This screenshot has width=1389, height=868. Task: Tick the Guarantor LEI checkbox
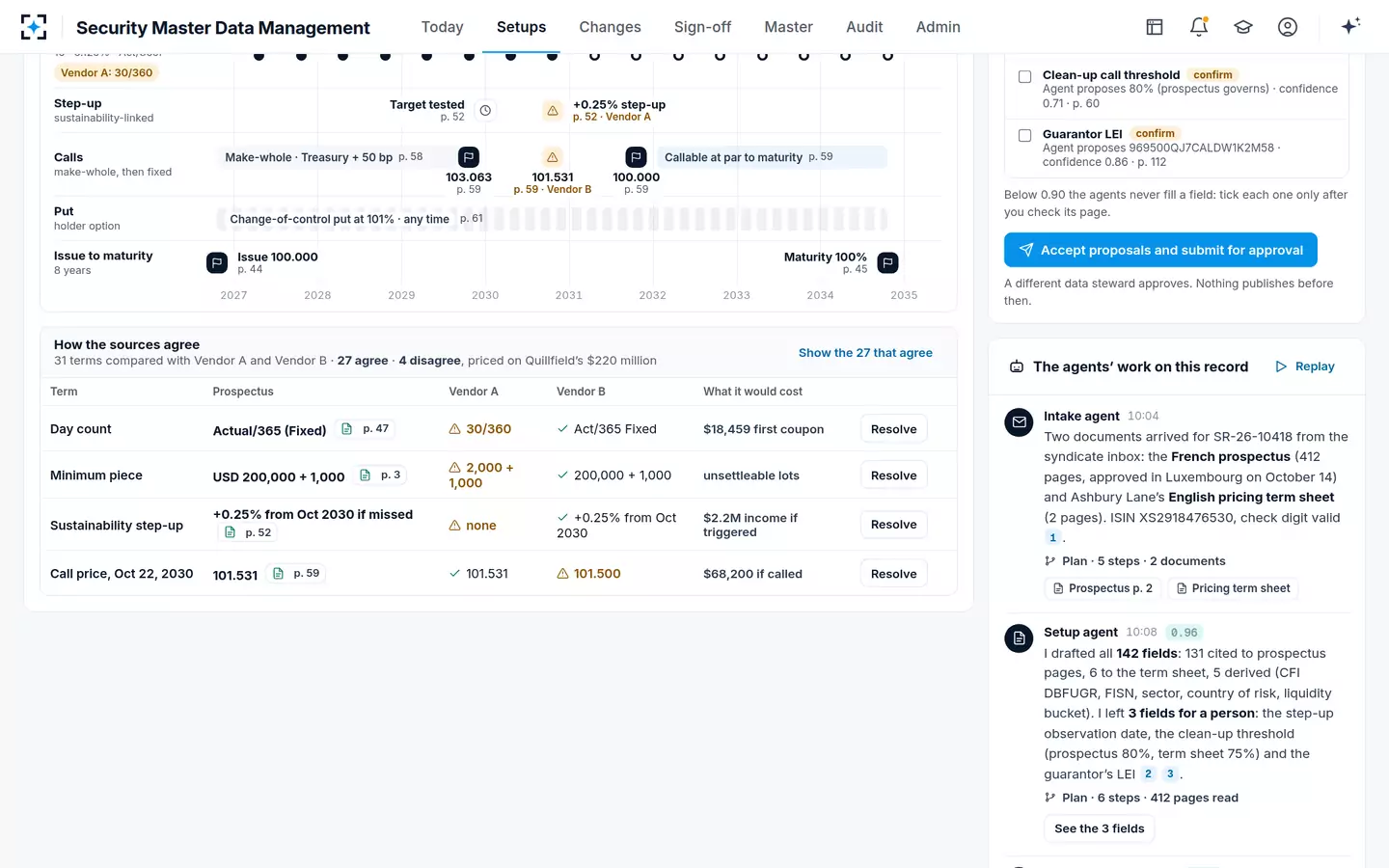[1024, 135]
